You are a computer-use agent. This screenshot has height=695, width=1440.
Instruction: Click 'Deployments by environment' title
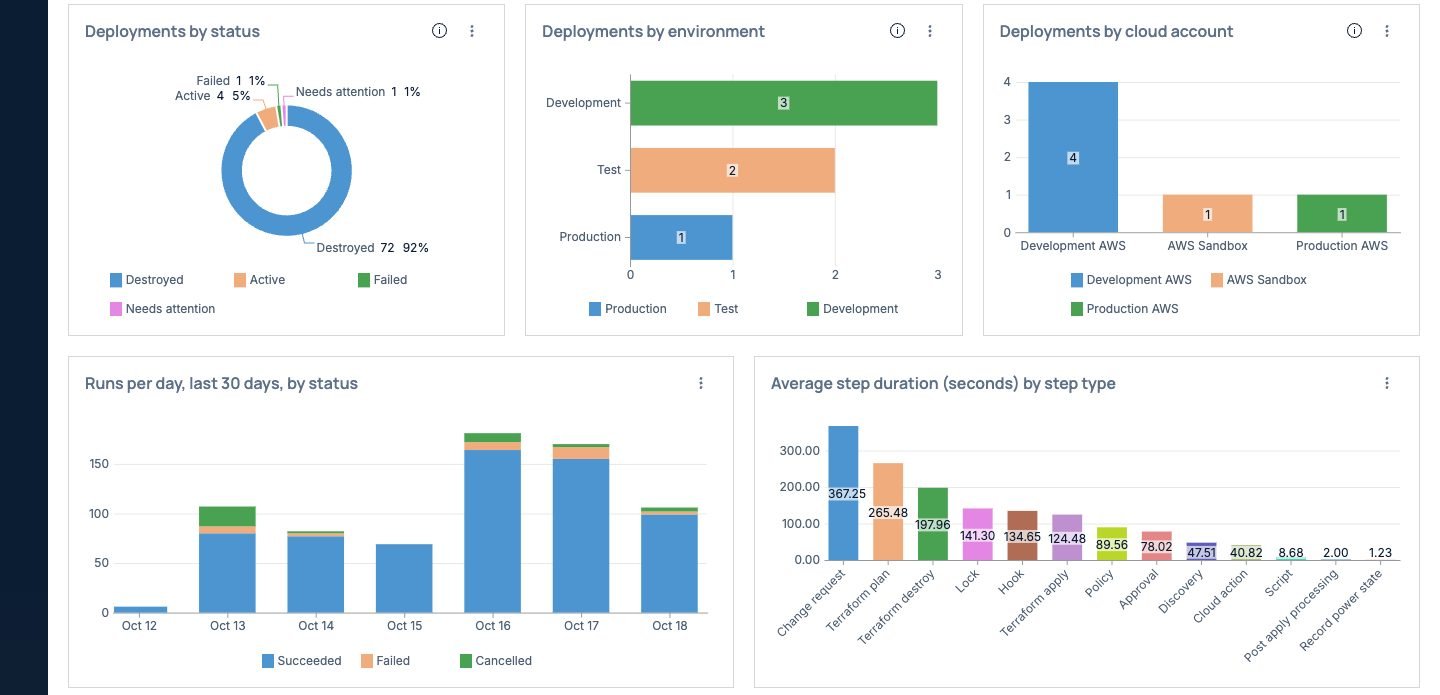[653, 32]
